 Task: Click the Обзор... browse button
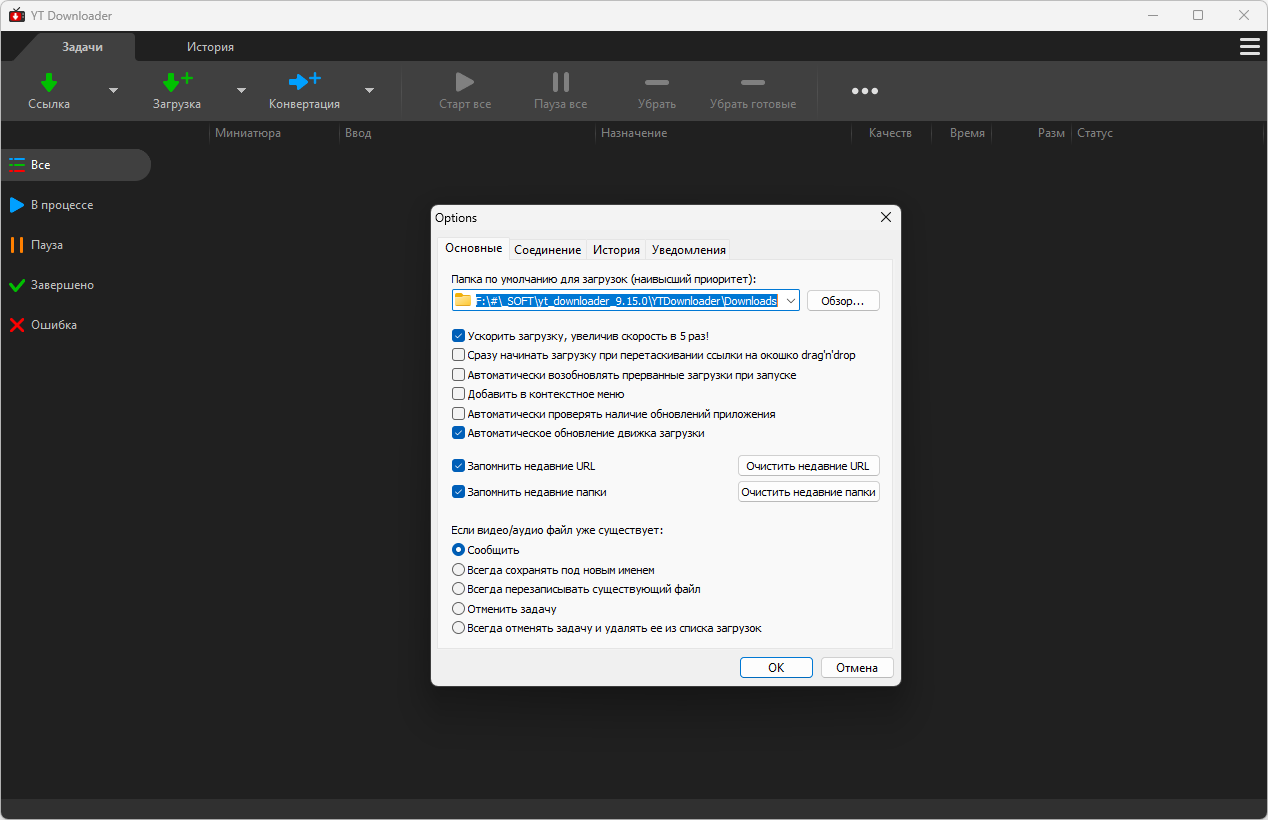point(843,301)
